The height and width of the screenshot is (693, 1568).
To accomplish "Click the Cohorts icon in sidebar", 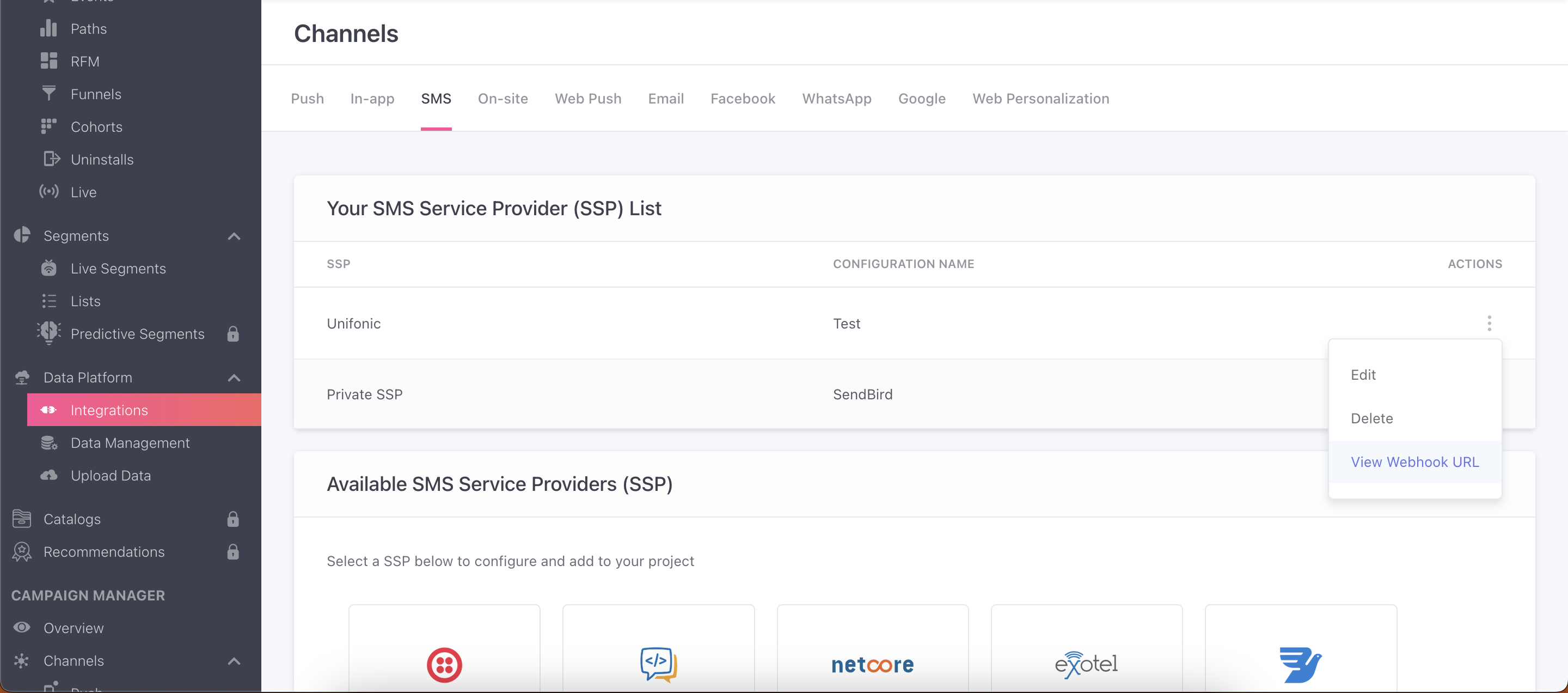I will coord(48,126).
